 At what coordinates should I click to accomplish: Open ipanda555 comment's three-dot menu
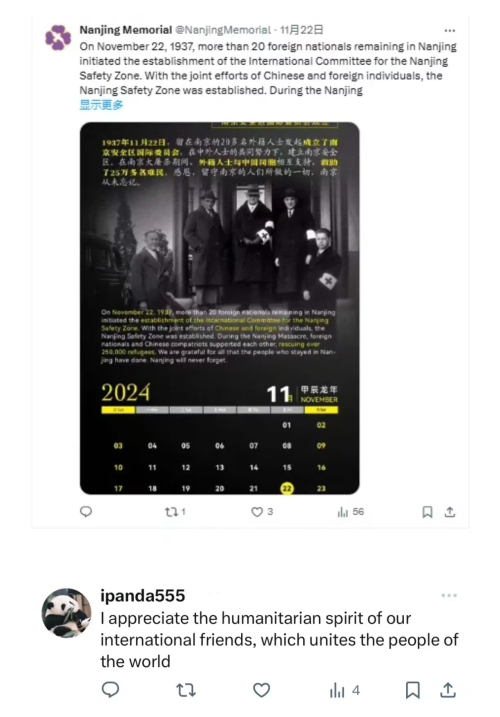[x=449, y=595]
